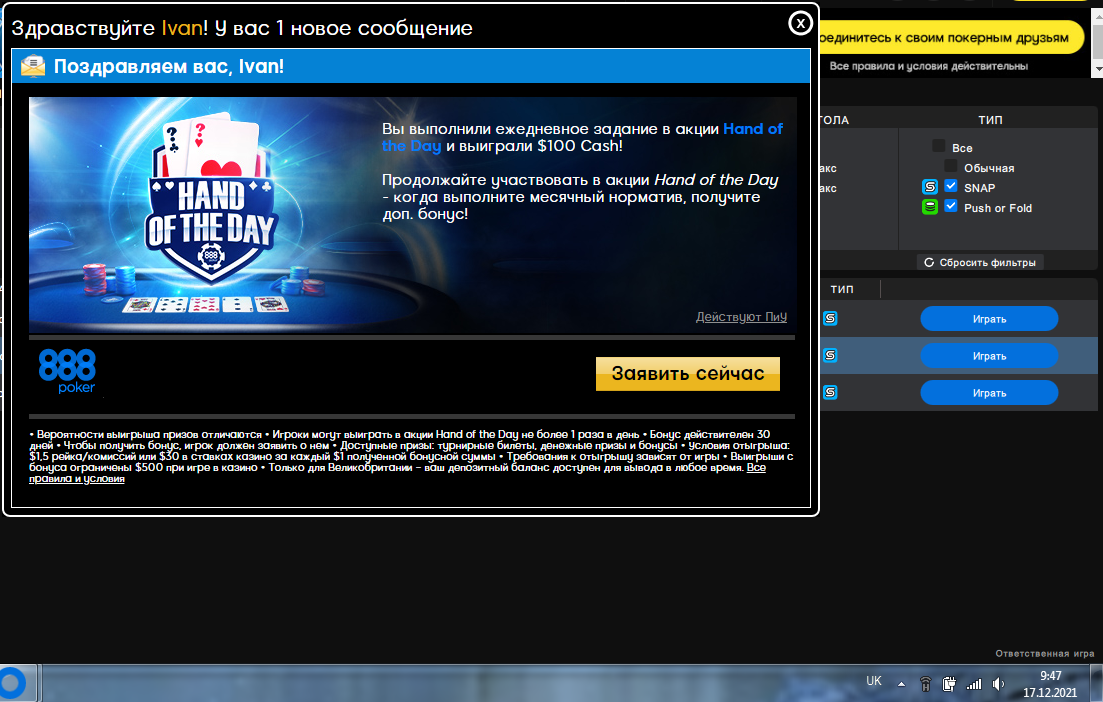1103x702 pixels.
Task: Open the 'Ответственная игра' footer link
Action: (x=1045, y=653)
